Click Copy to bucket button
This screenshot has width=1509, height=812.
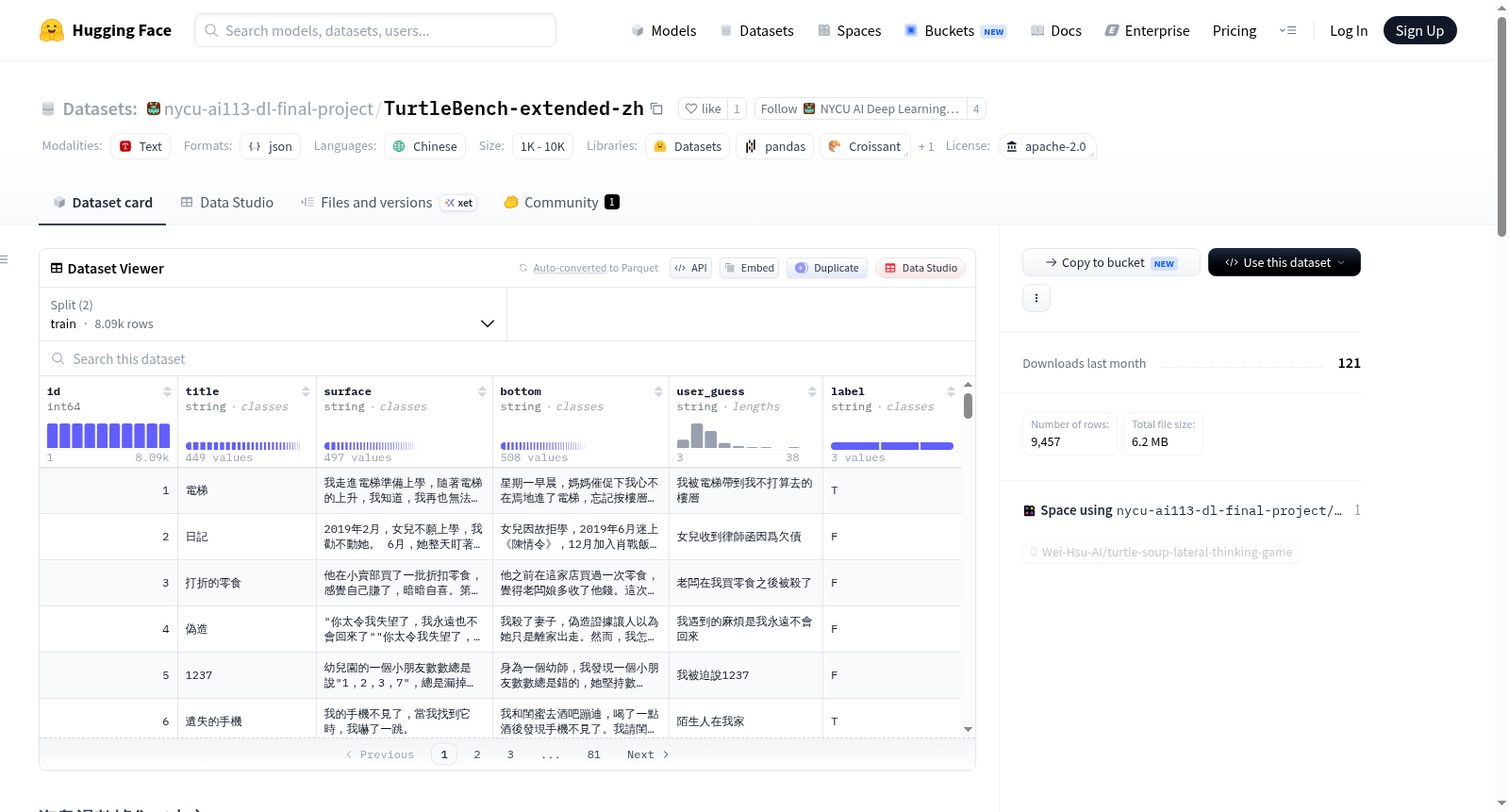[1111, 262]
